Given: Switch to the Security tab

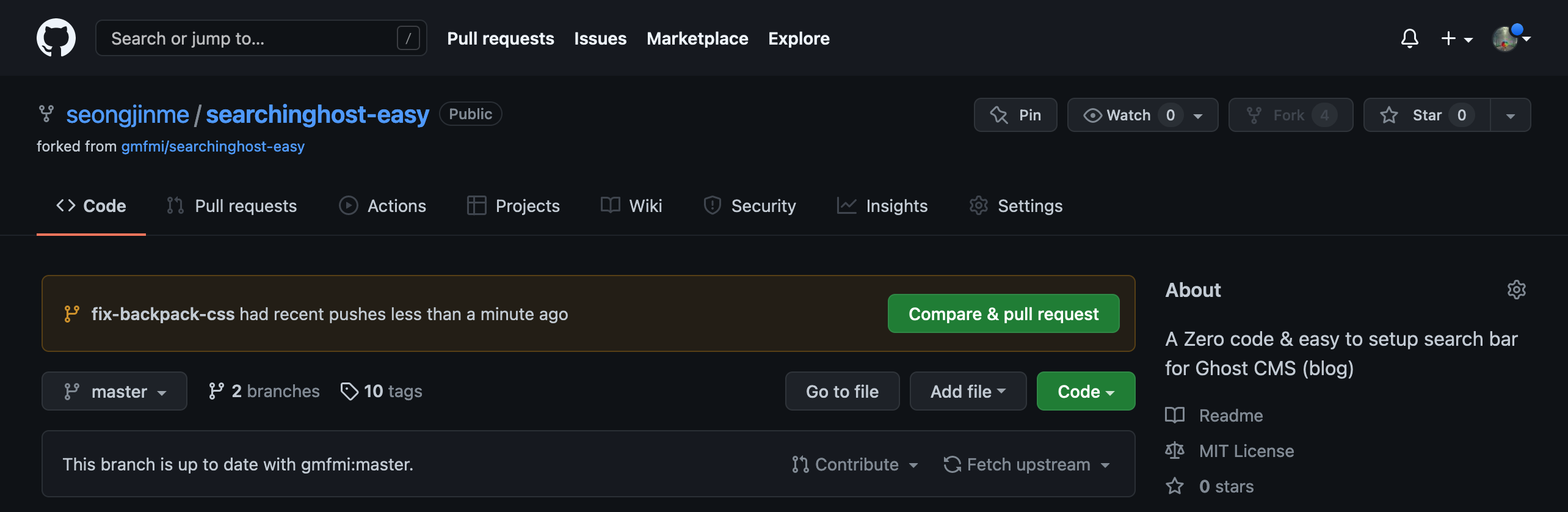Looking at the screenshot, I should (750, 206).
